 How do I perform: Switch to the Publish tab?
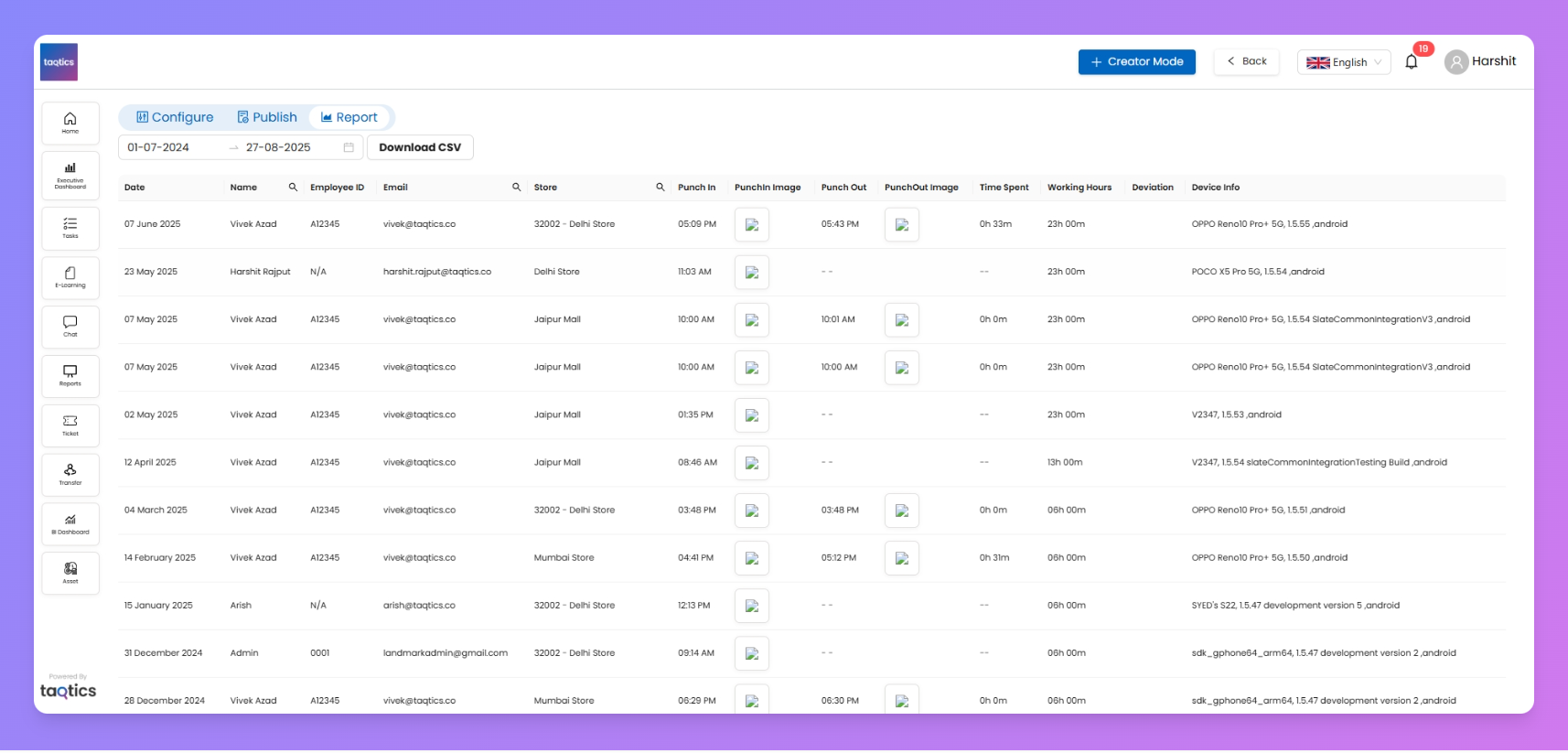tap(267, 117)
